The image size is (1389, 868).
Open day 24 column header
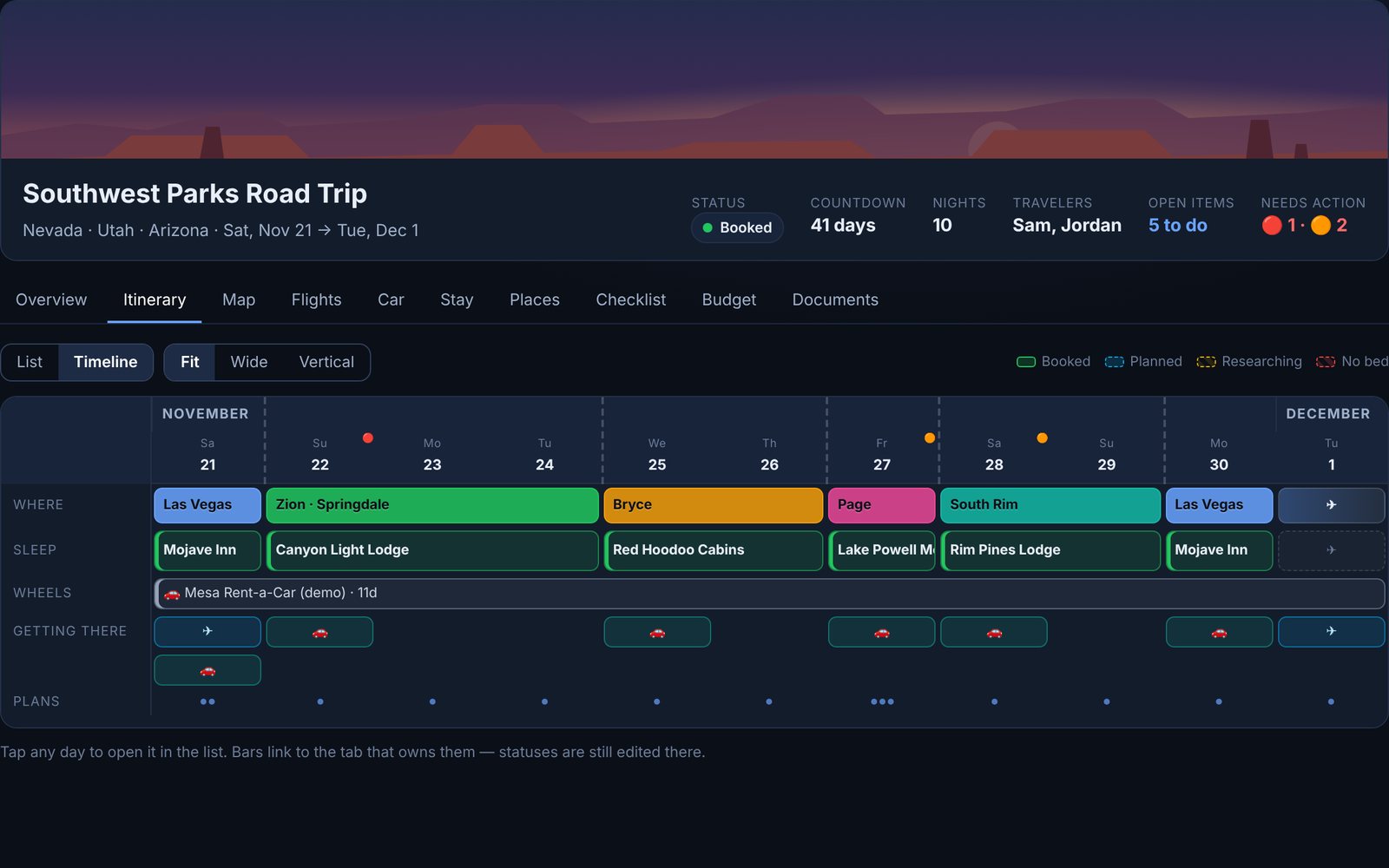click(x=544, y=455)
